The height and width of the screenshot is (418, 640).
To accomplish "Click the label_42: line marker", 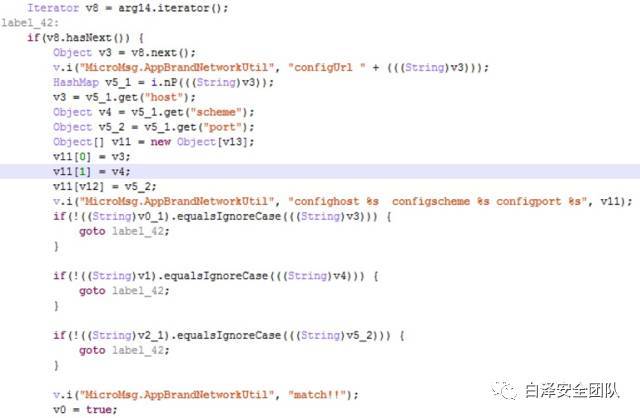I will click(30, 23).
